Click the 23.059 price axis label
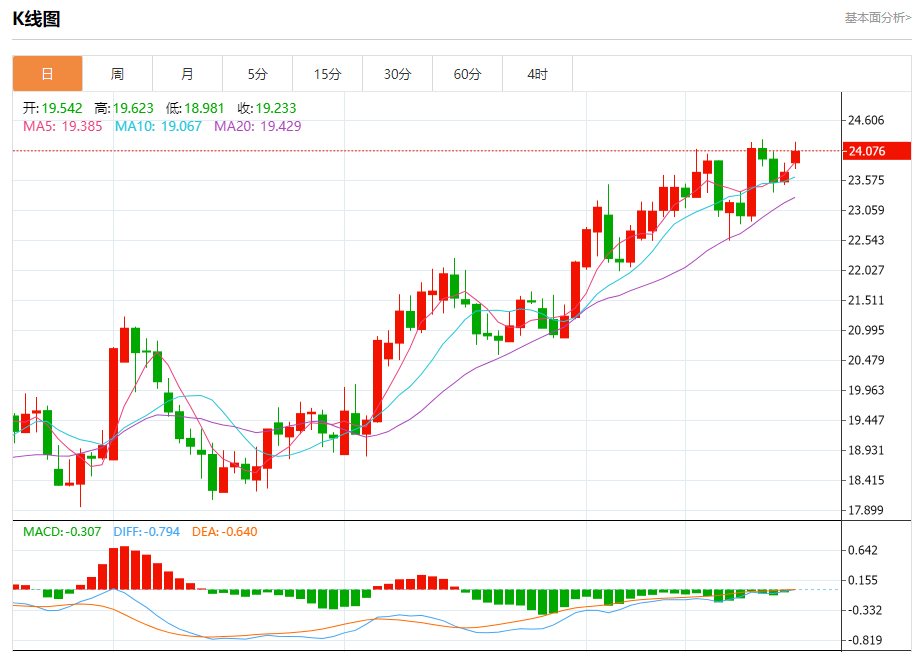 (x=866, y=211)
